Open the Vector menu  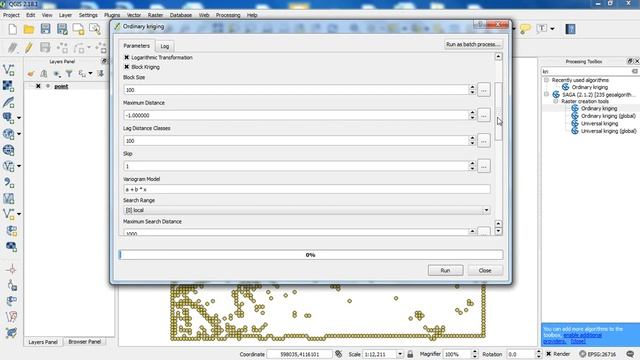pos(134,15)
